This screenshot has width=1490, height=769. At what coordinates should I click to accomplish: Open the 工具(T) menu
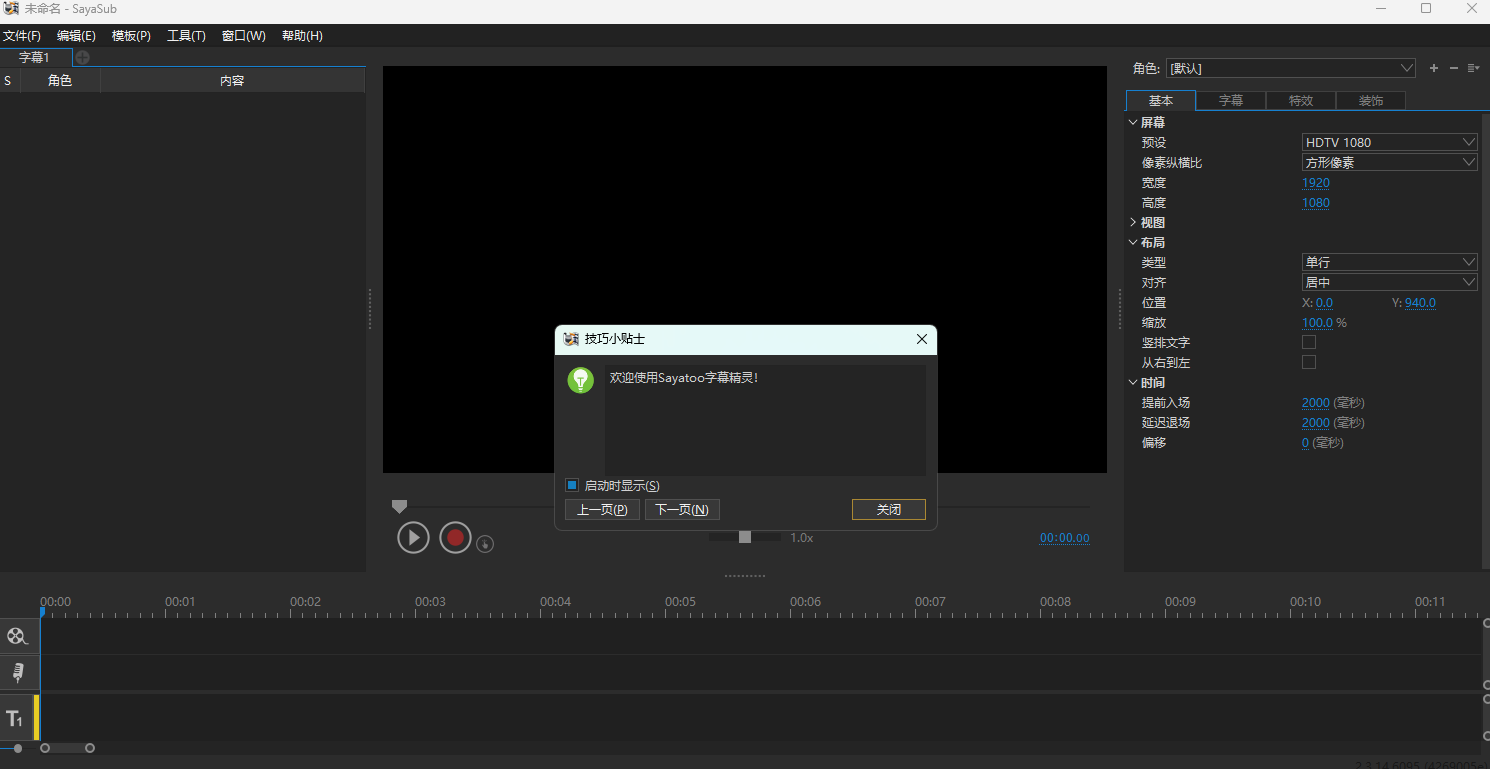point(186,35)
